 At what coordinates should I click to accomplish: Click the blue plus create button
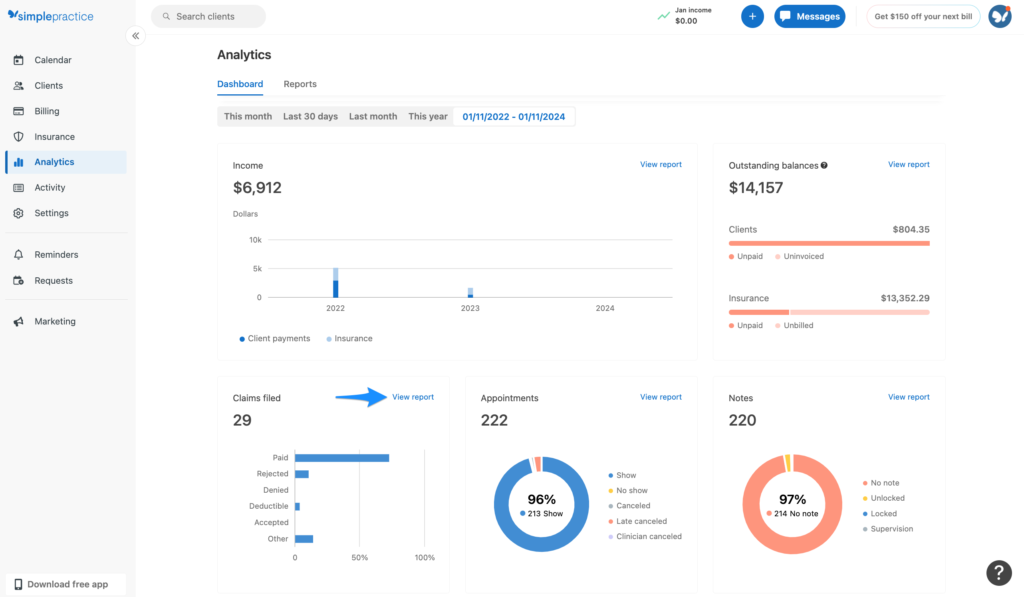752,16
